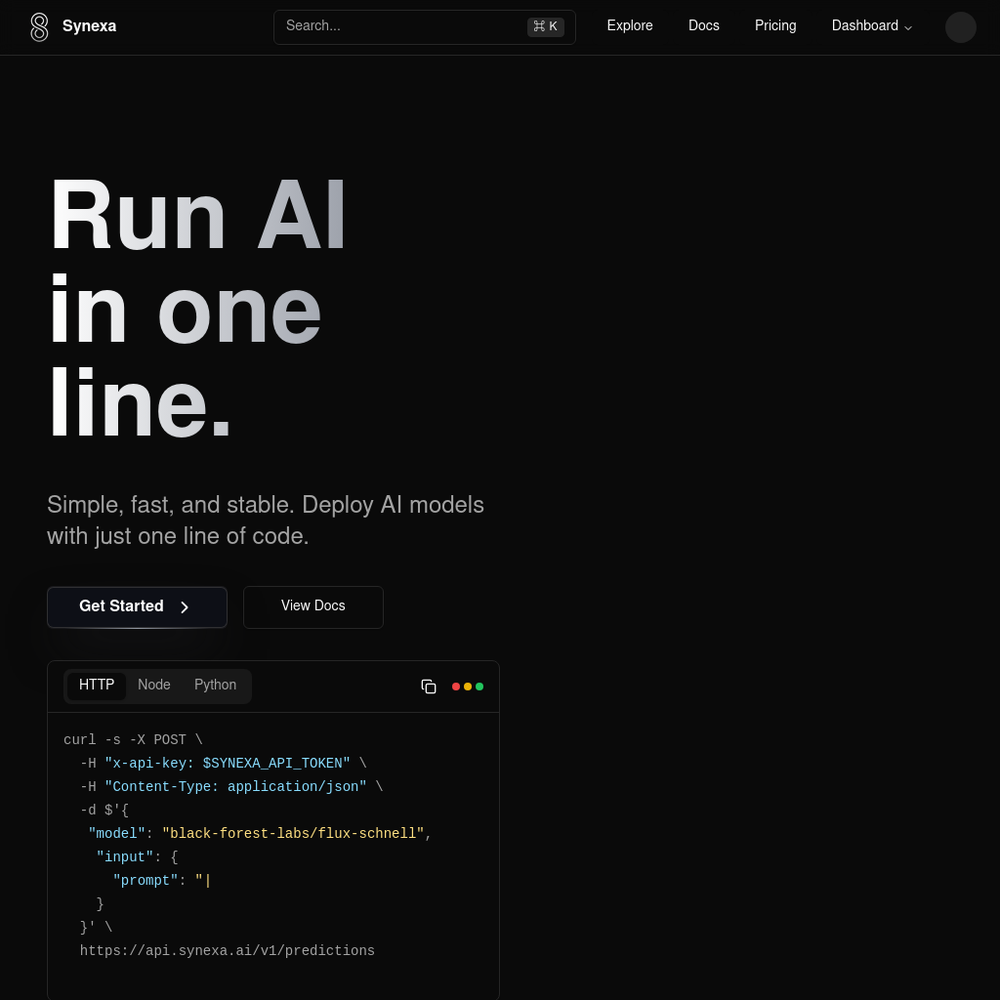Screen dimensions: 1000x1000
Task: Click the Synexa logo icon
Action: click(x=39, y=27)
